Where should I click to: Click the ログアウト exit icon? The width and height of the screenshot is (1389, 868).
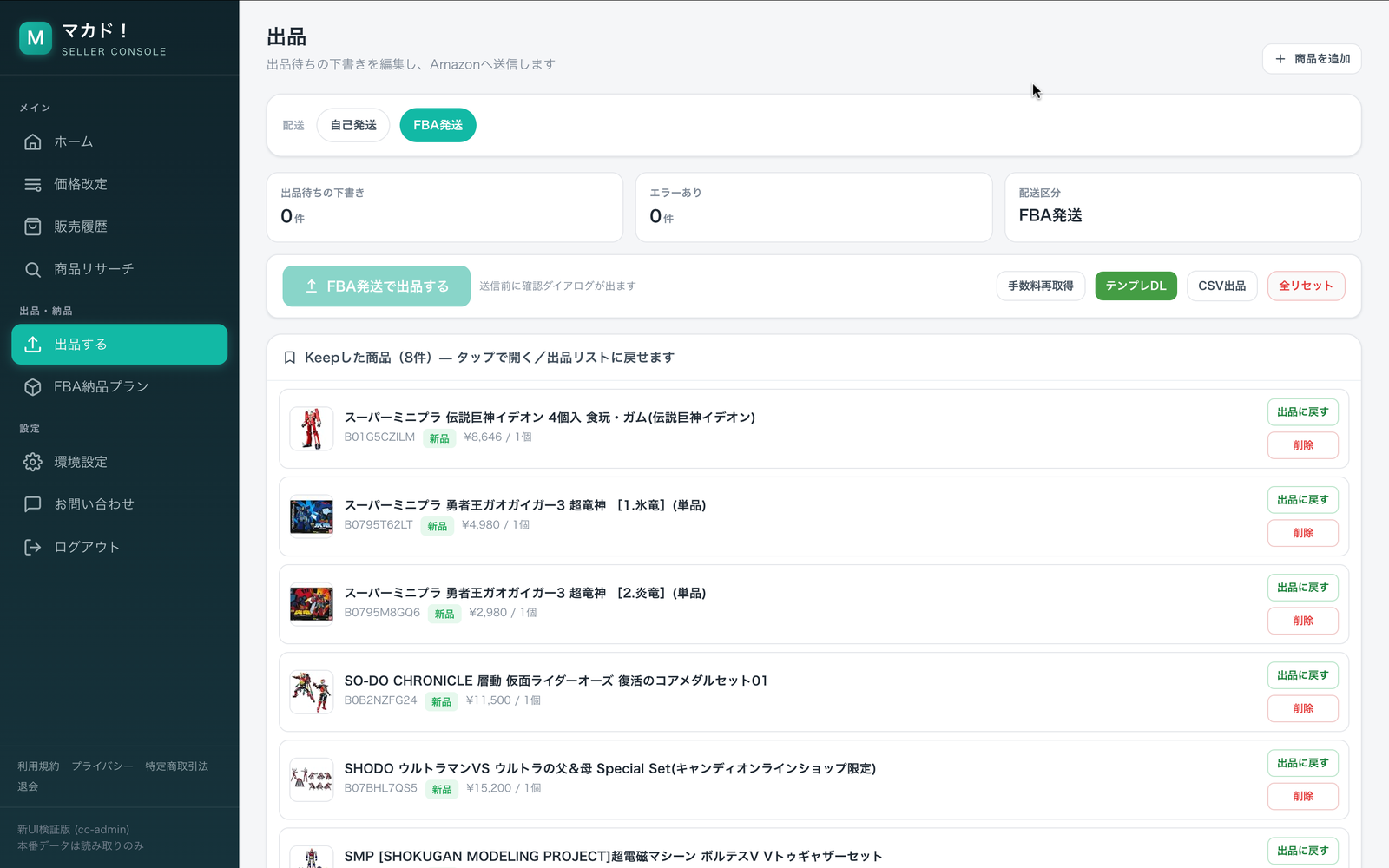point(33,547)
